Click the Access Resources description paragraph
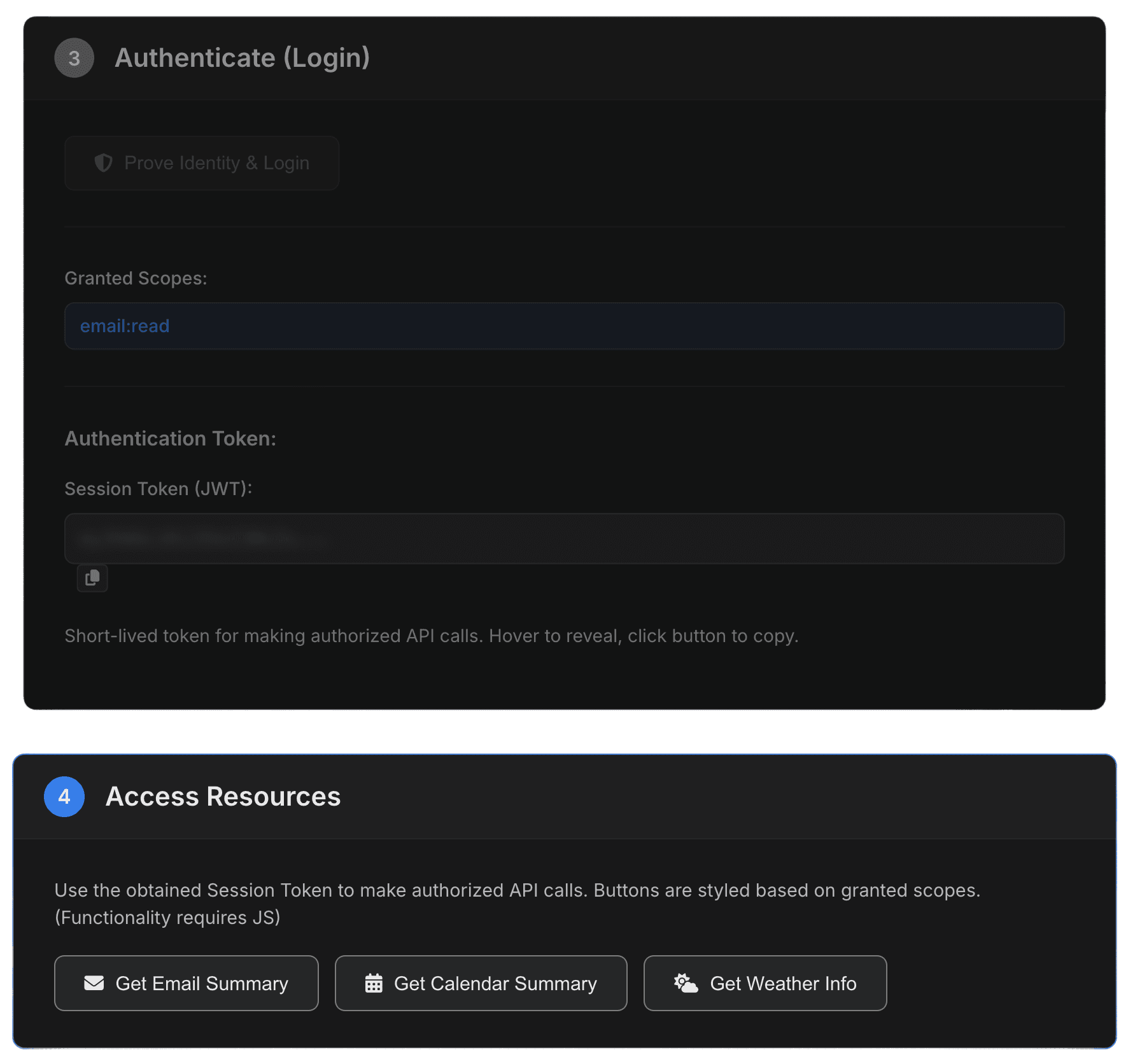This screenshot has width=1128, height=1064. [518, 904]
